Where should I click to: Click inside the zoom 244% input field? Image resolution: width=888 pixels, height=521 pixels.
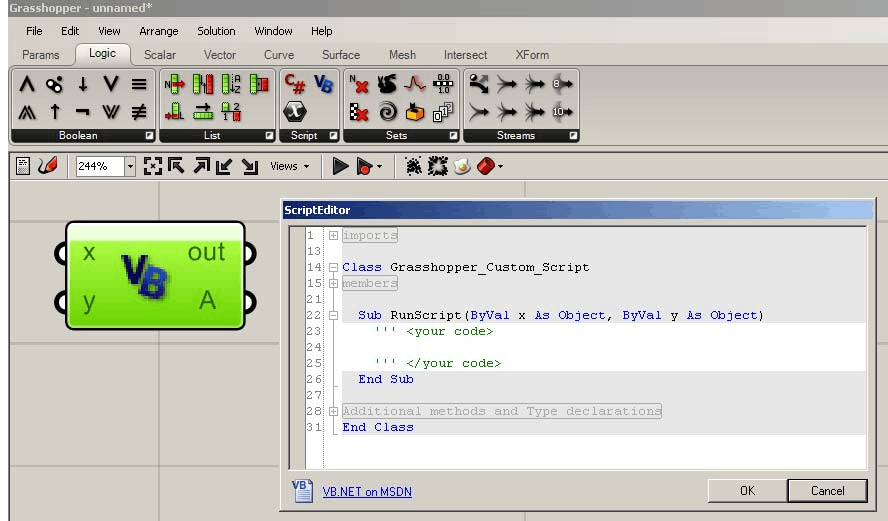(100, 166)
